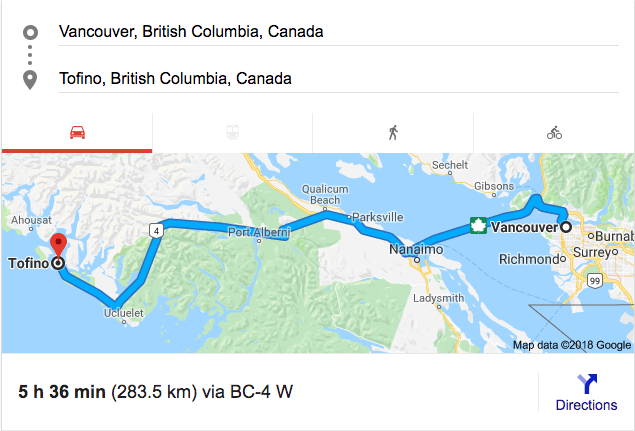Click the Parksville town label
The height and width of the screenshot is (431, 635).
pos(377,217)
